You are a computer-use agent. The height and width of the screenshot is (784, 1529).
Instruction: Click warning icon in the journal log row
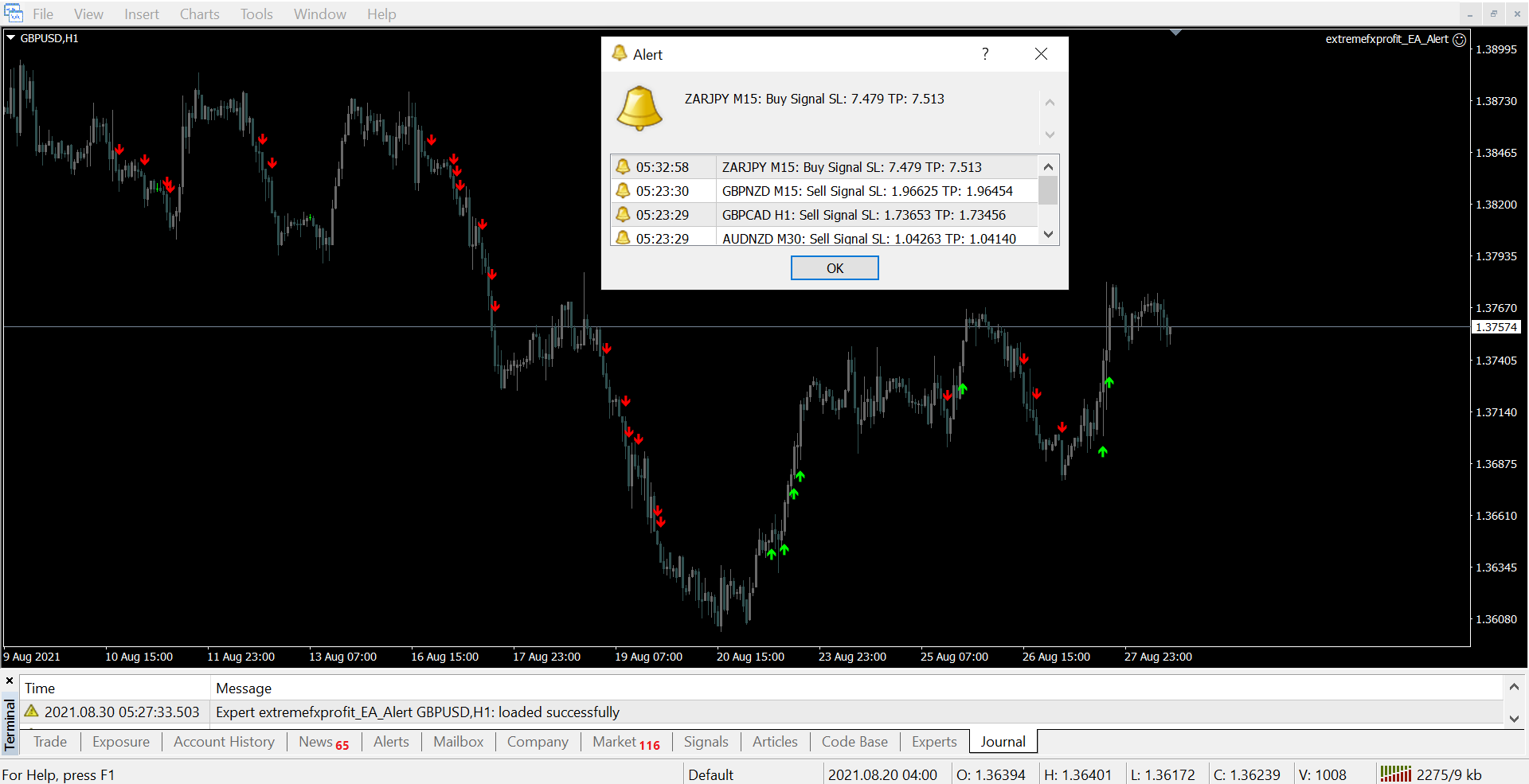[32, 712]
